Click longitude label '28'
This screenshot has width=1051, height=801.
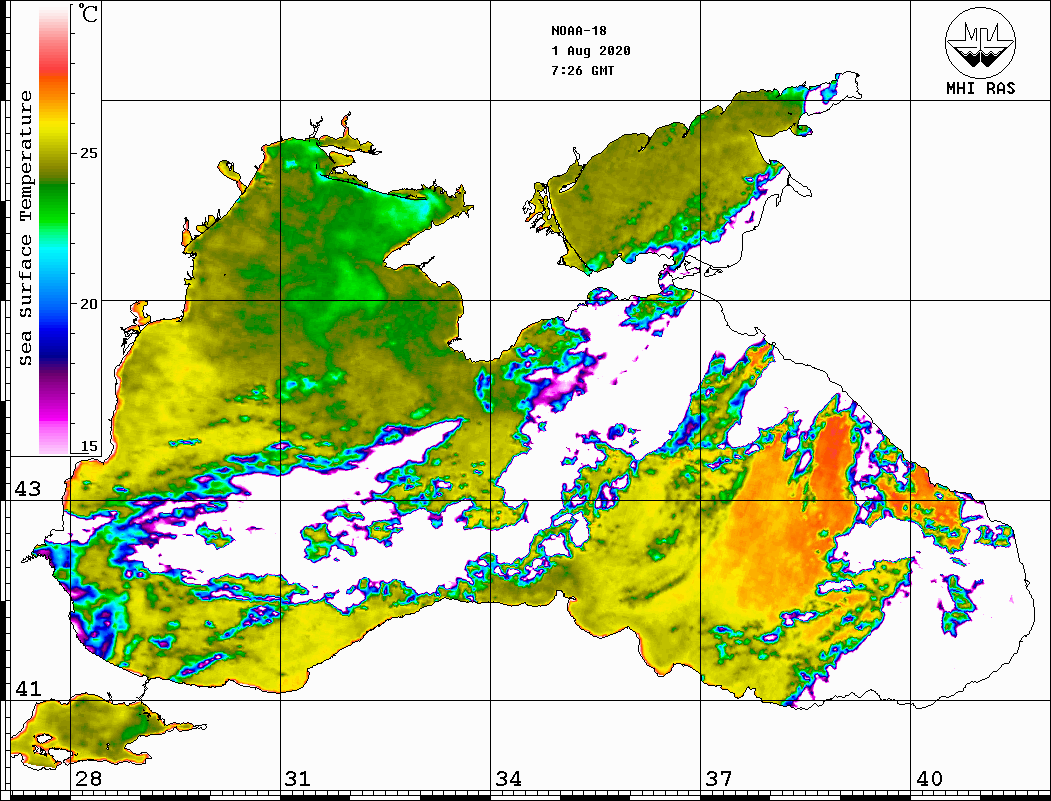point(88,779)
